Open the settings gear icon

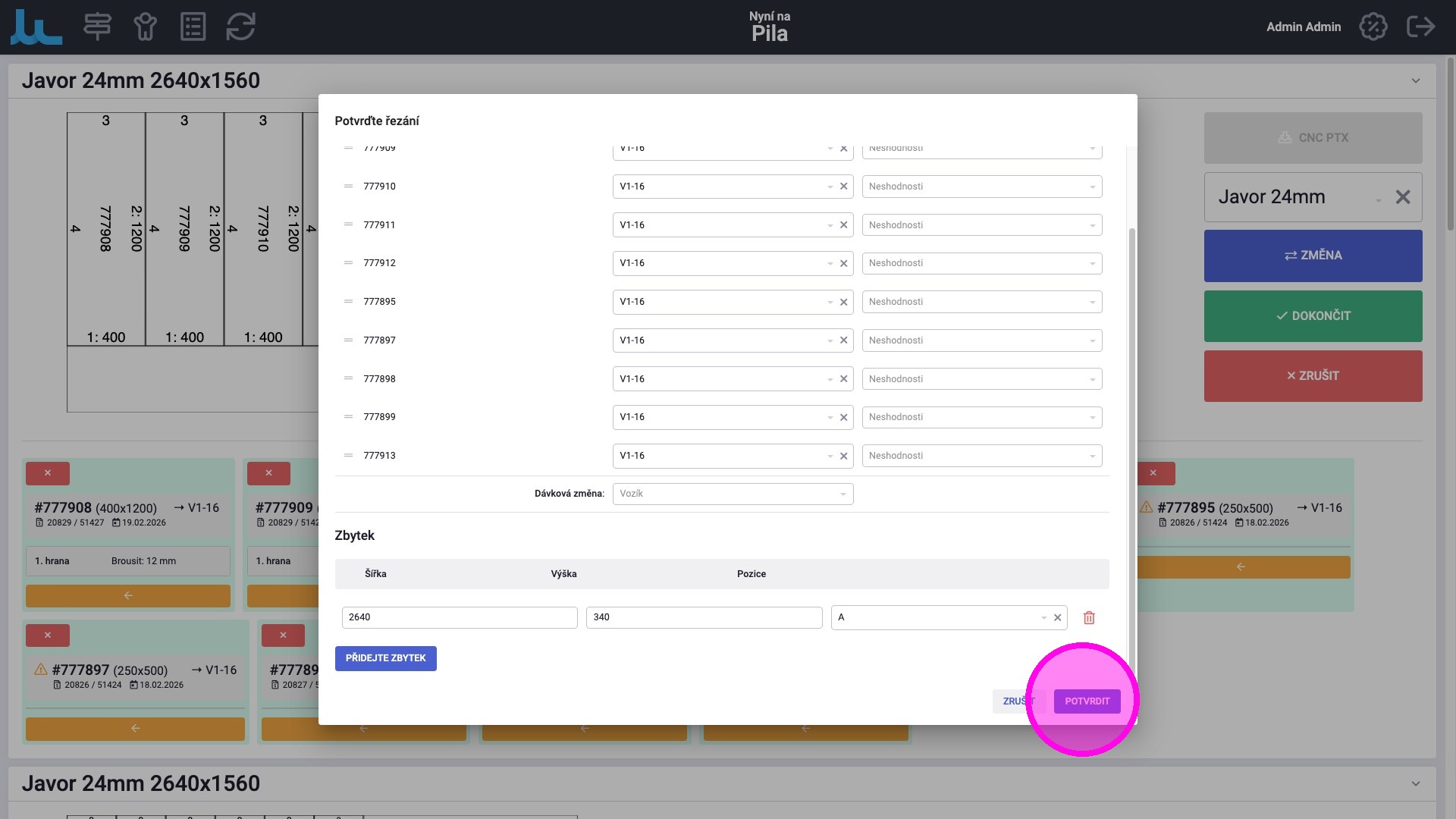click(x=1373, y=27)
